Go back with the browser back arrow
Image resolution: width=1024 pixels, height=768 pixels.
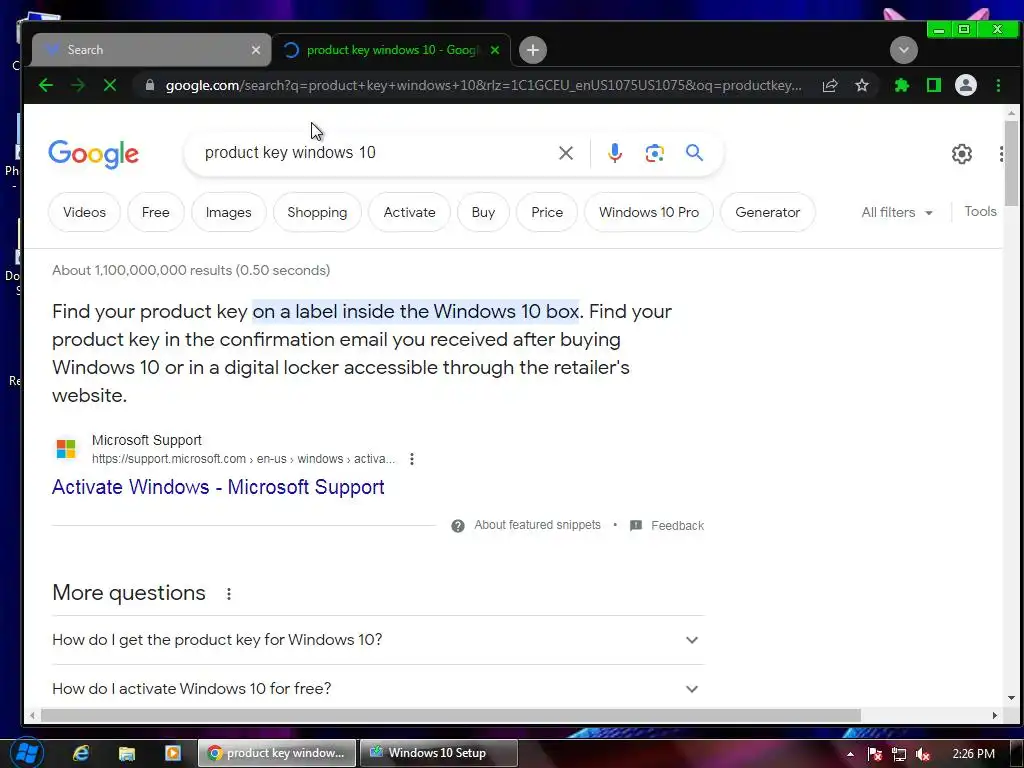click(46, 86)
